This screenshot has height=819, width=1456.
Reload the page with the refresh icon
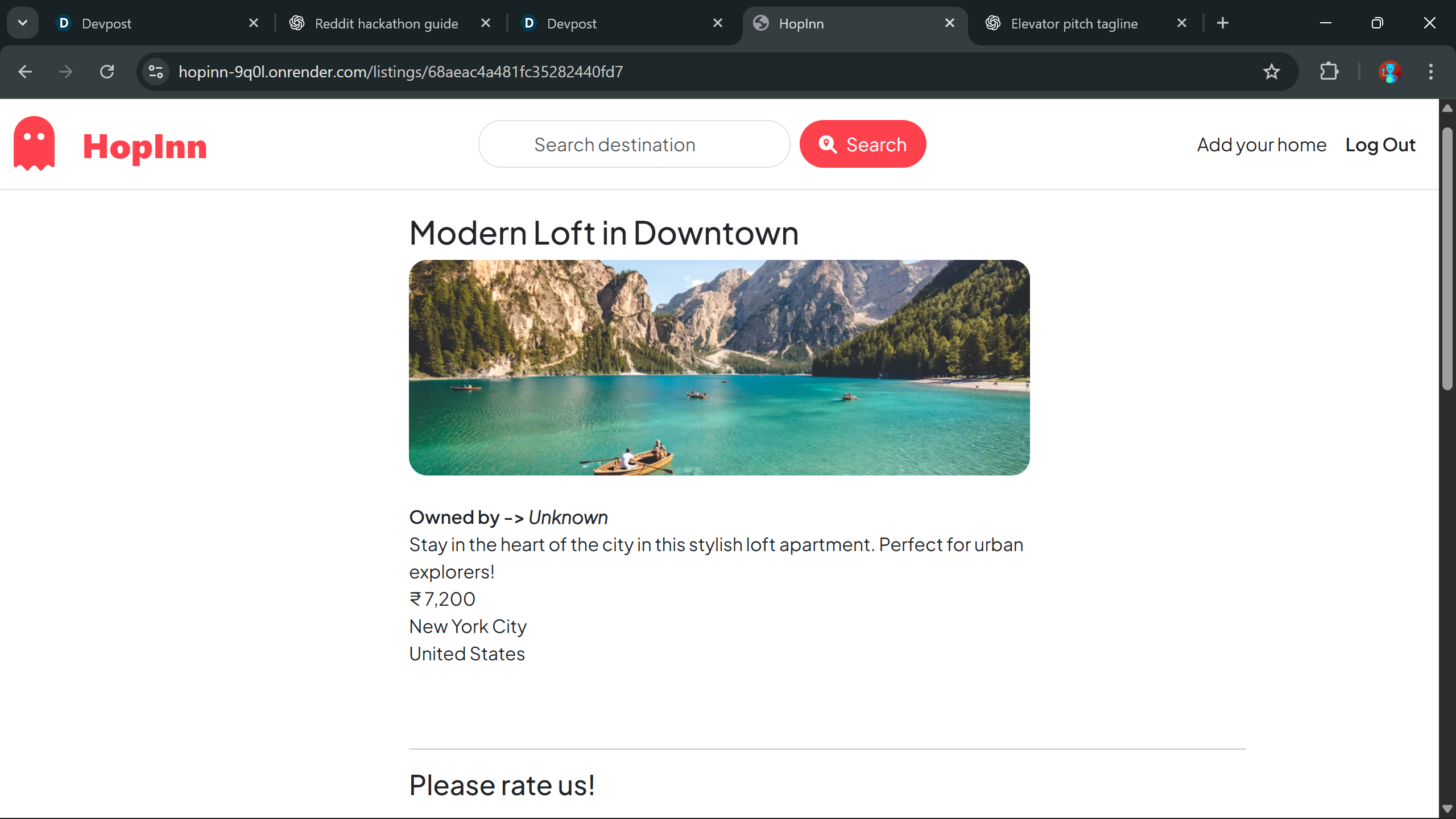107,72
